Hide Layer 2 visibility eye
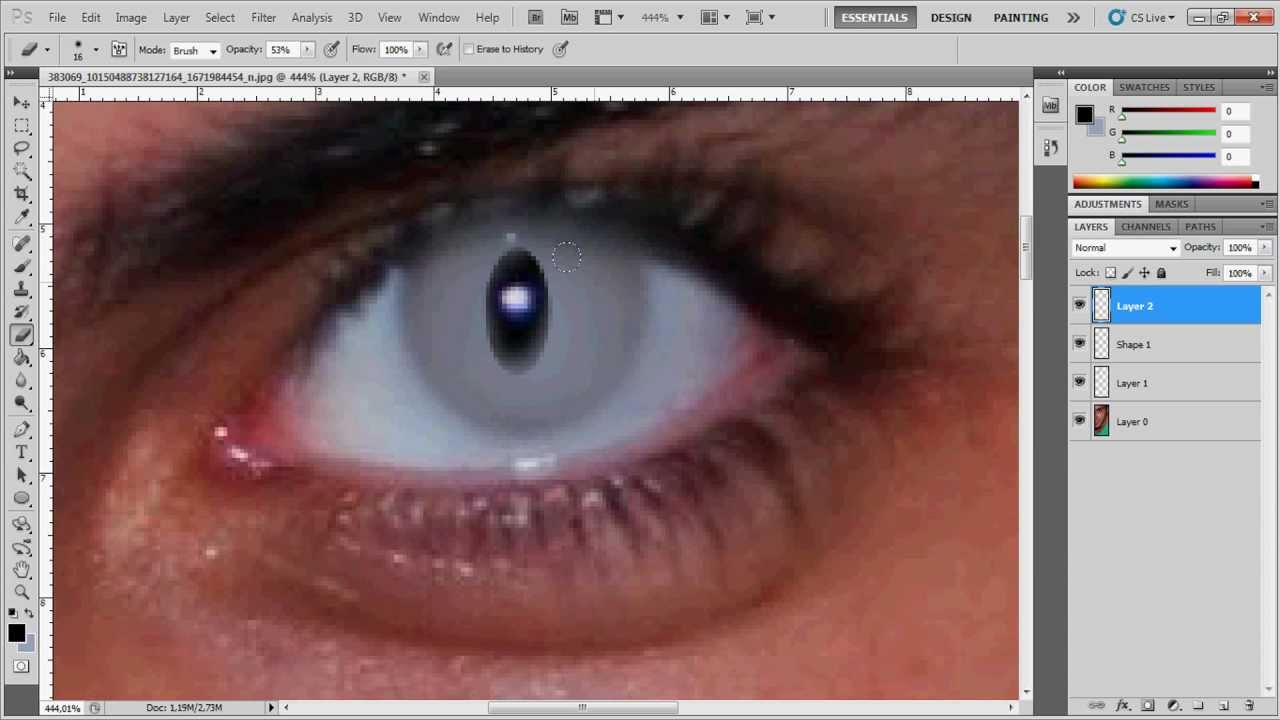The width and height of the screenshot is (1280, 720). point(1079,305)
